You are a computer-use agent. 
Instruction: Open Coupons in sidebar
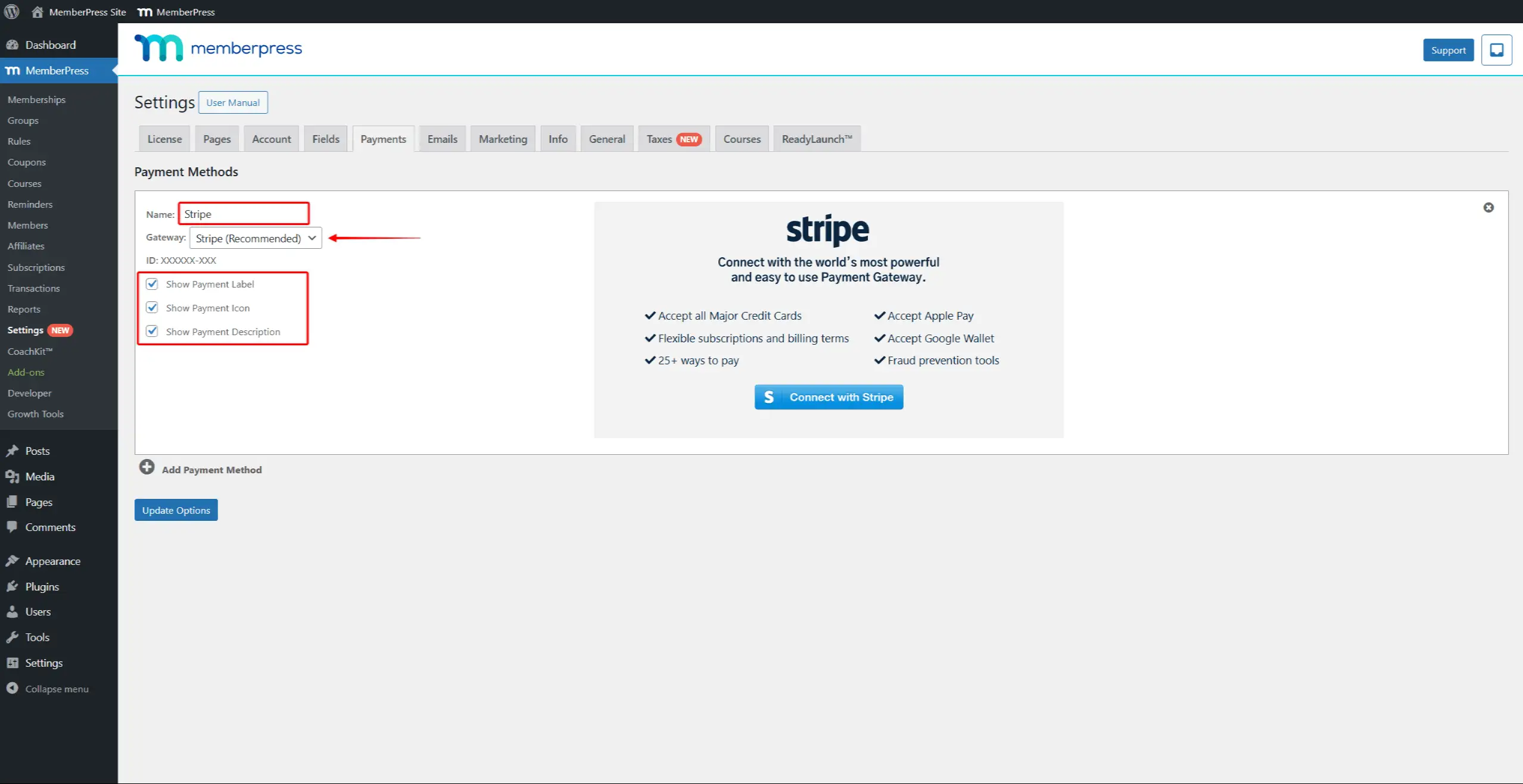[27, 162]
